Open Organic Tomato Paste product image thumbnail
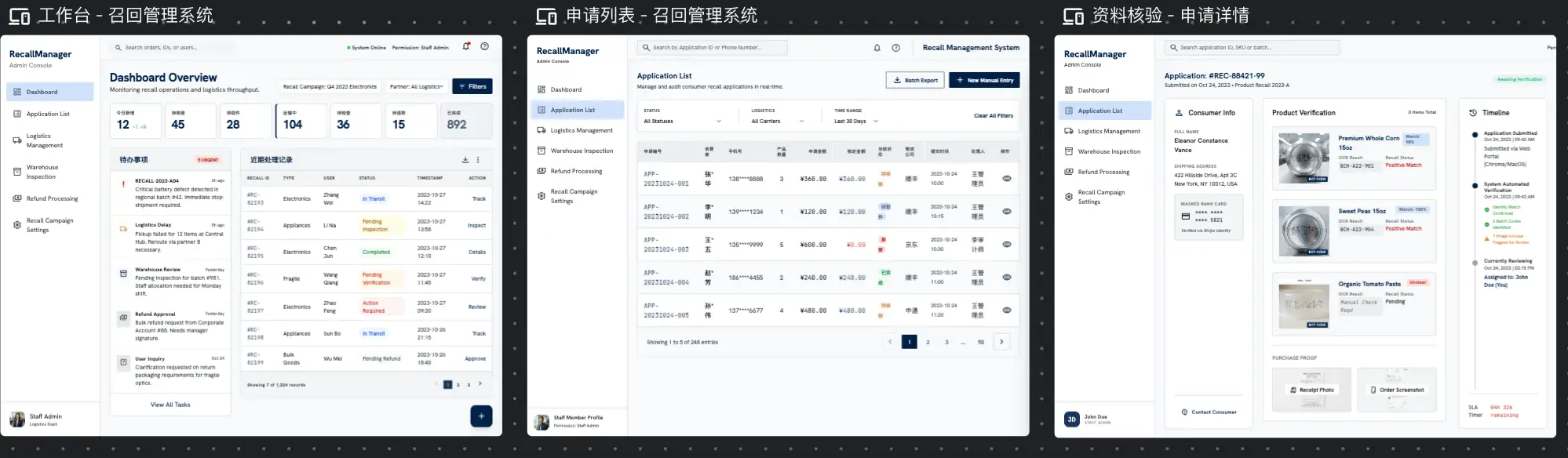The height and width of the screenshot is (458, 1568). [1304, 304]
